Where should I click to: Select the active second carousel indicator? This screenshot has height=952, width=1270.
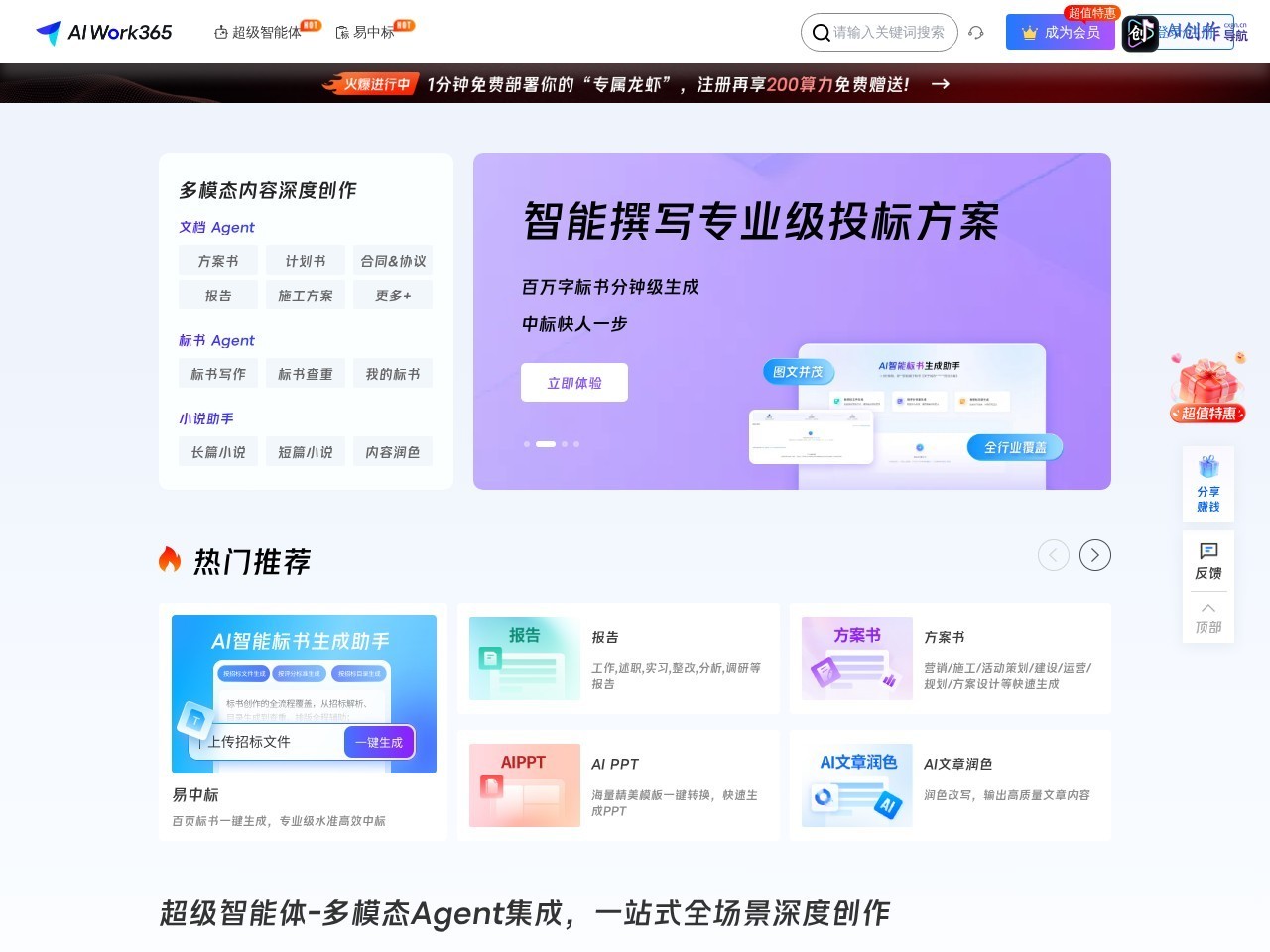pyautogui.click(x=546, y=444)
